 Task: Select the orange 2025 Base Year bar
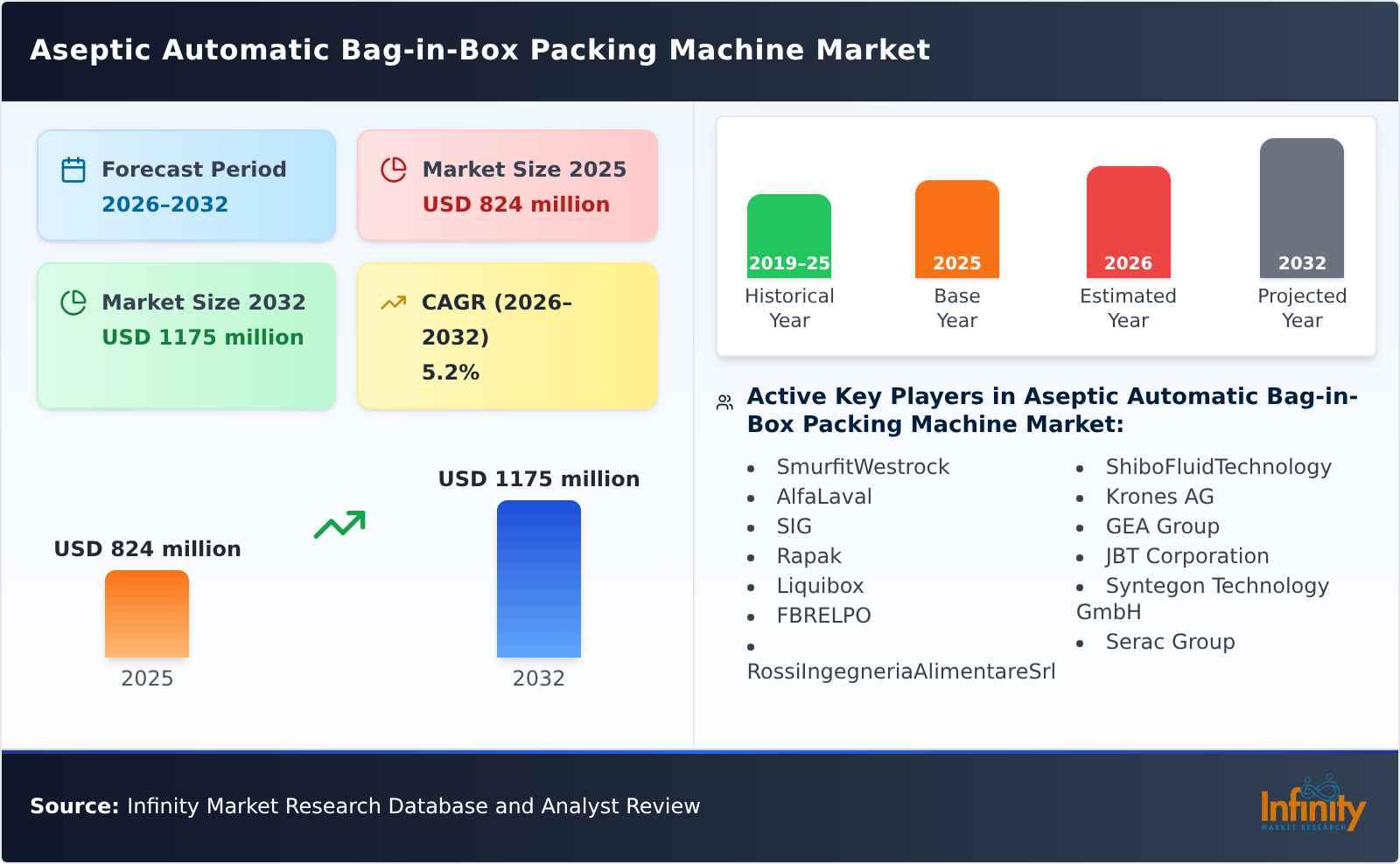tap(956, 227)
